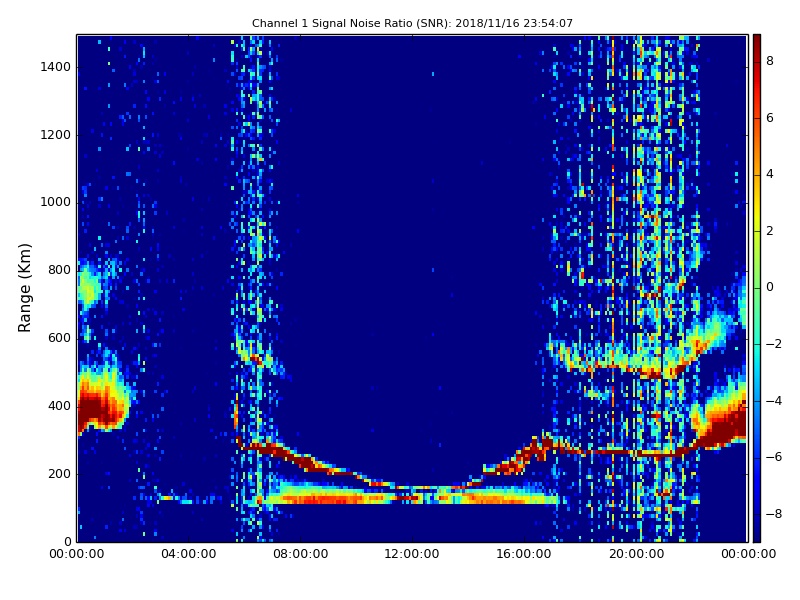Screen dimensions: 800x600
Task: Click the x-axis tick label 04:00:00
Action: [x=188, y=554]
